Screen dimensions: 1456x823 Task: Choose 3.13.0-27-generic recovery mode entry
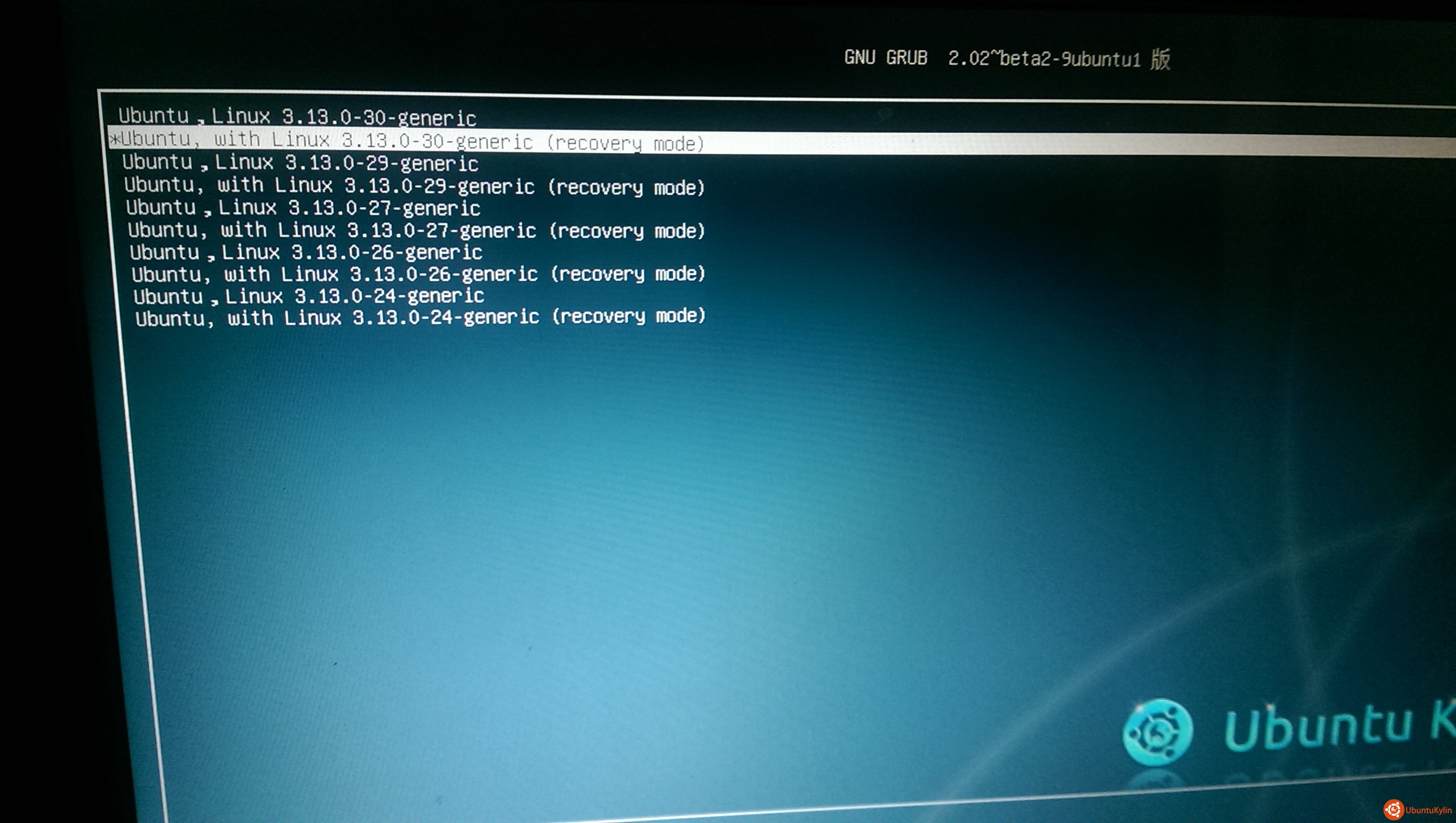pos(416,230)
